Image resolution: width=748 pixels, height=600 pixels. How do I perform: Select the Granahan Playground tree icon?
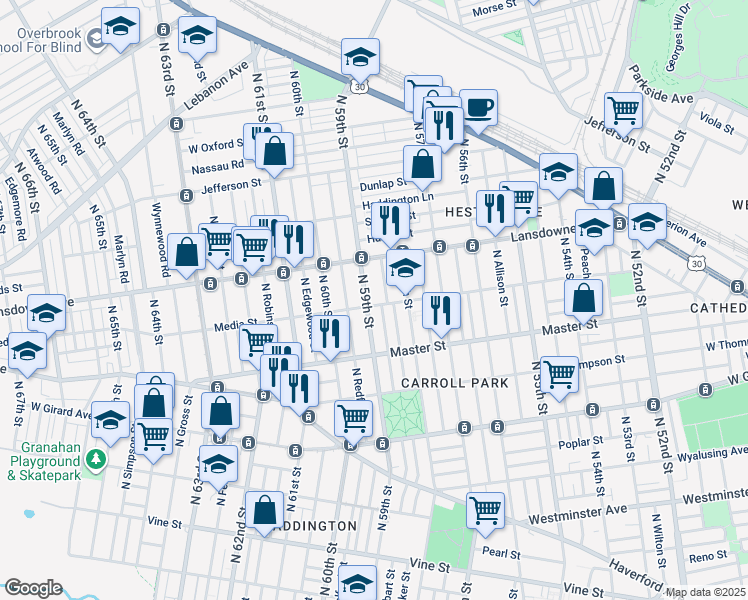pyautogui.click(x=96, y=459)
